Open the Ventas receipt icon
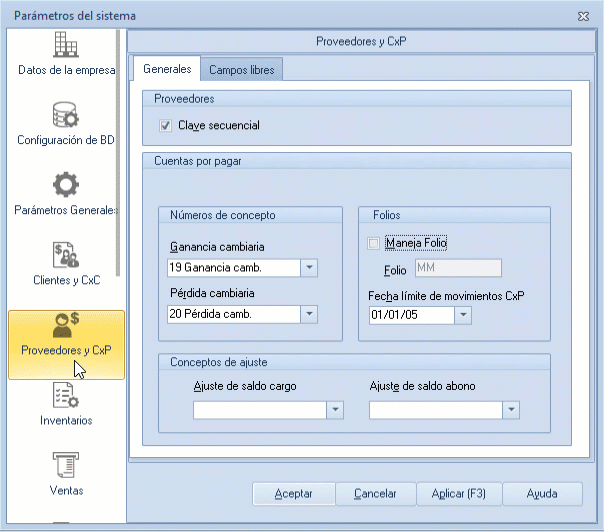 [66, 465]
